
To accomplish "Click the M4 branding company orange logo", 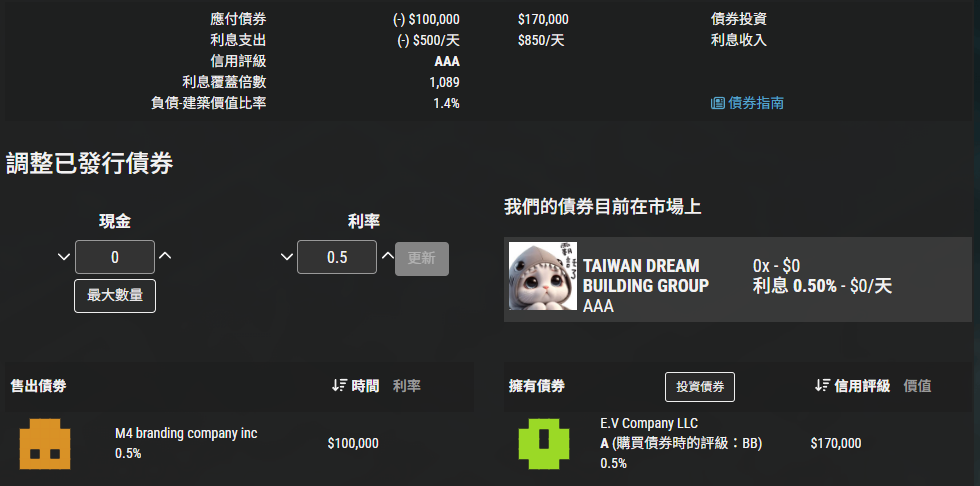I will (45, 444).
